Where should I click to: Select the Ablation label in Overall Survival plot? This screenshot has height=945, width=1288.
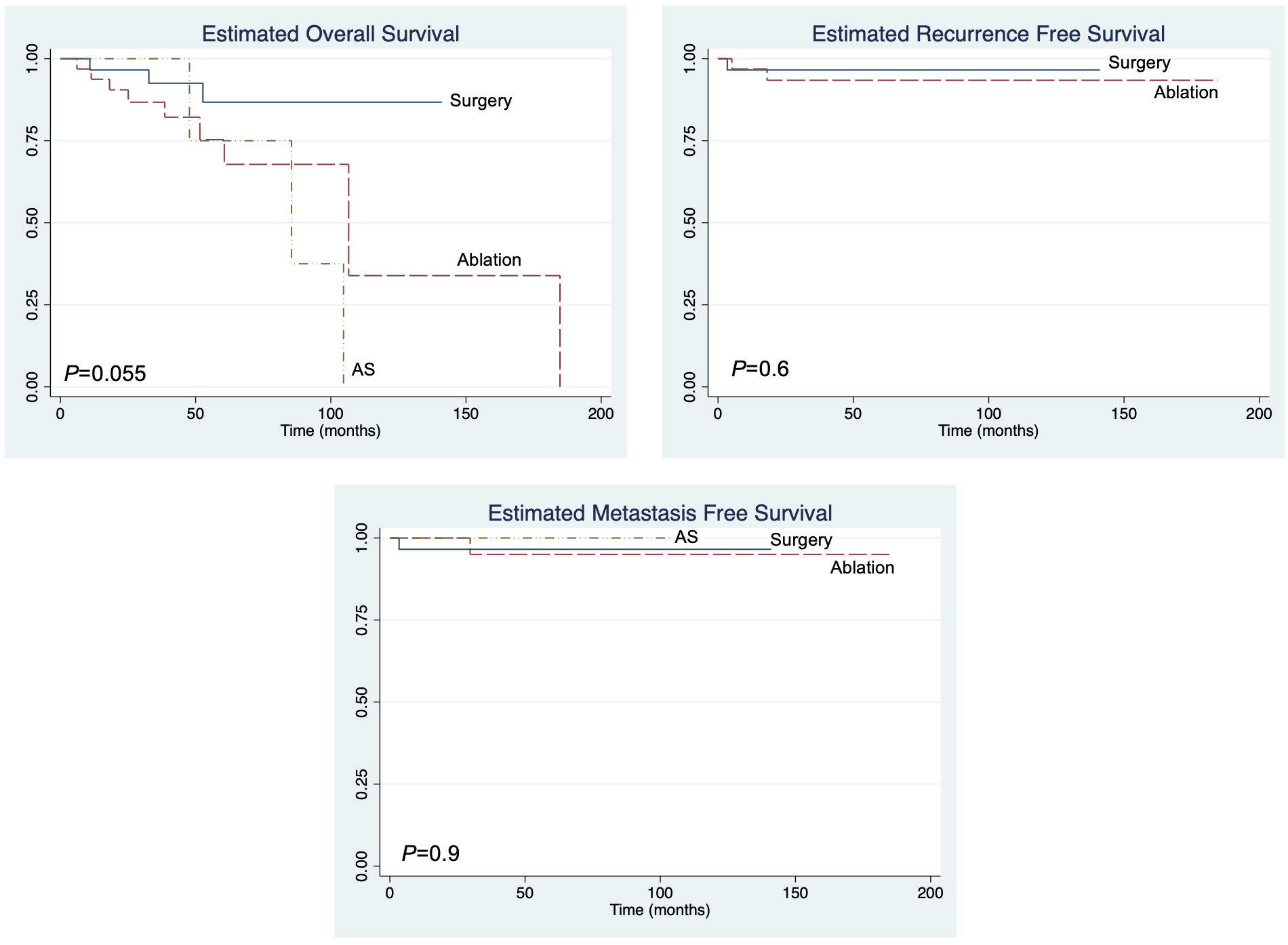[489, 260]
